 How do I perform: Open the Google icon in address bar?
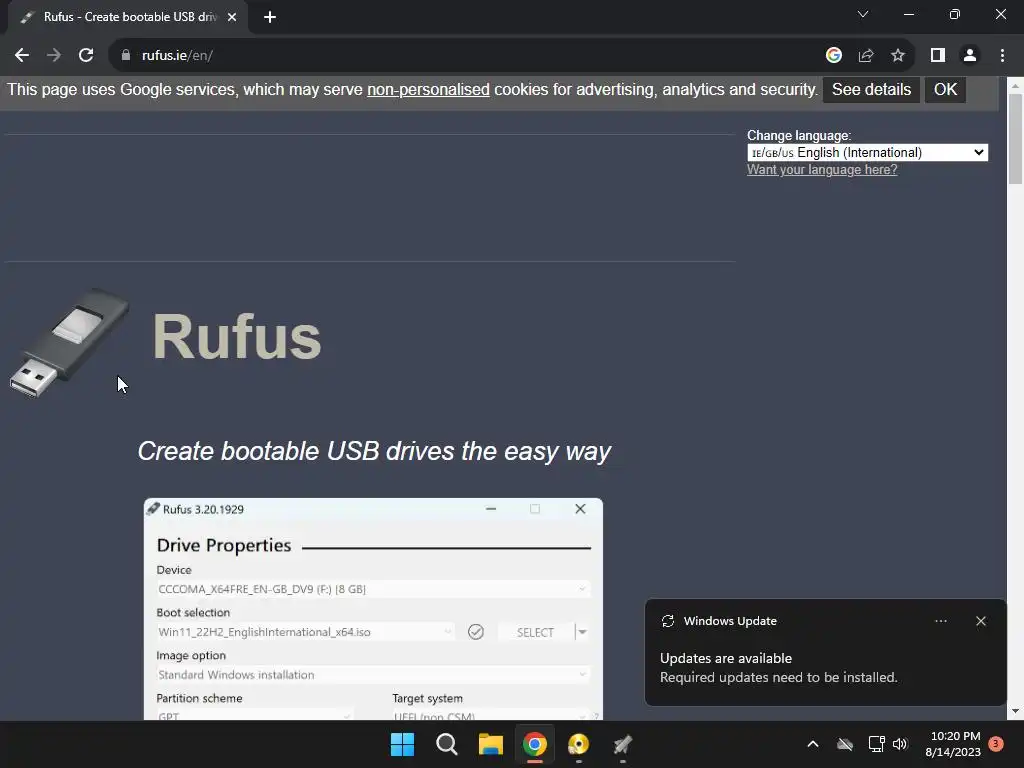[x=833, y=56]
